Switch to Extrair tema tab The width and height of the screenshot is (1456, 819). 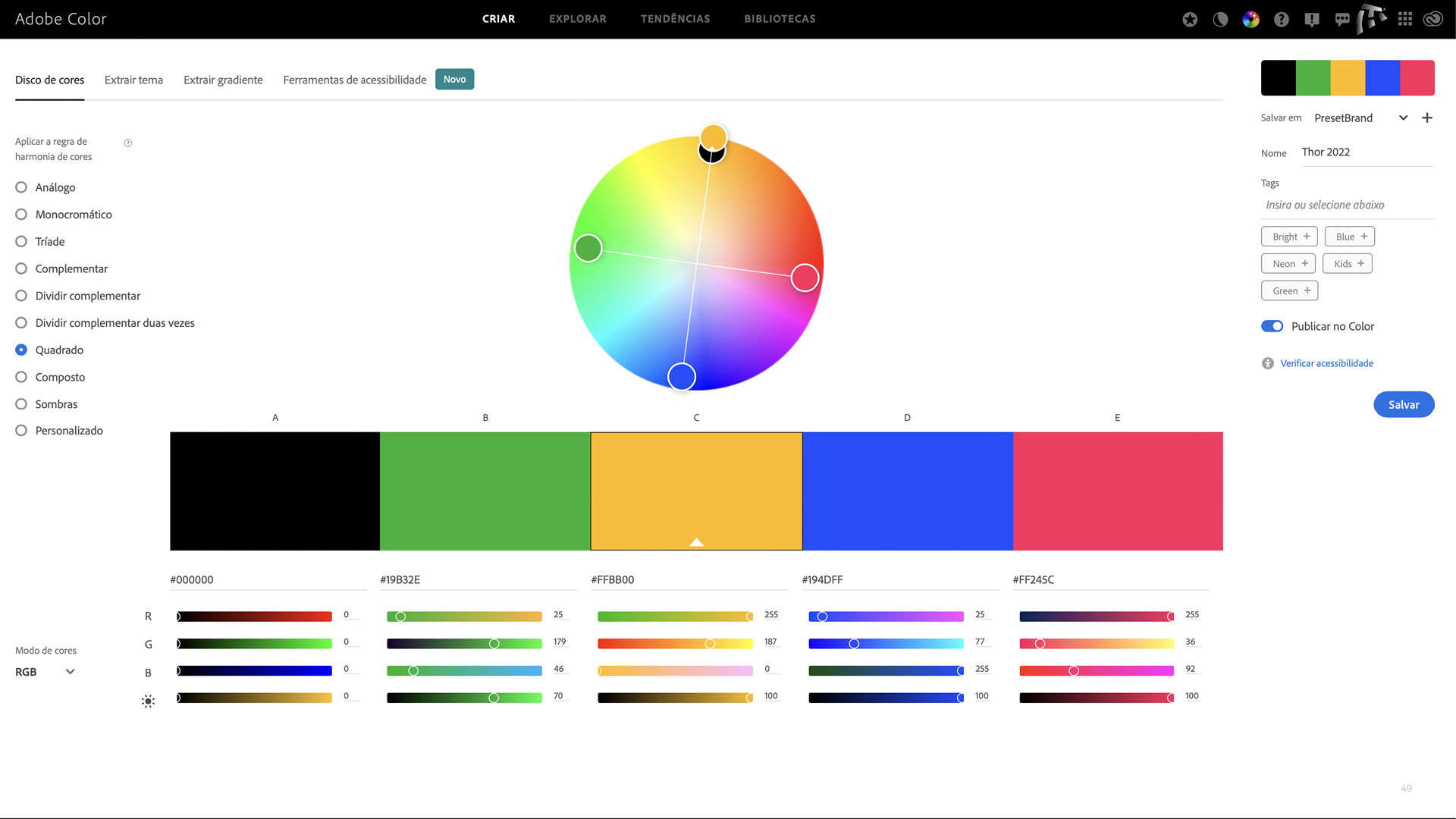133,80
